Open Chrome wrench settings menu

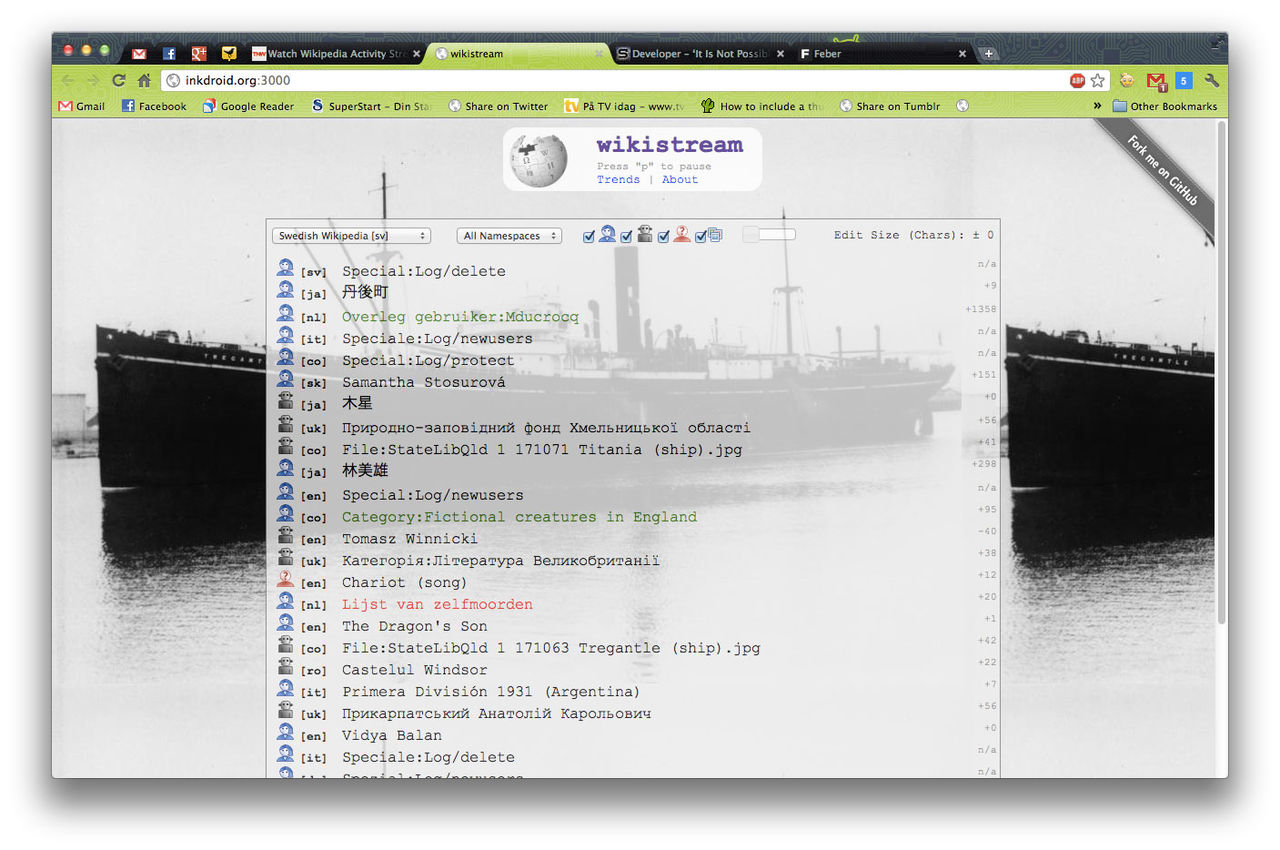1212,81
